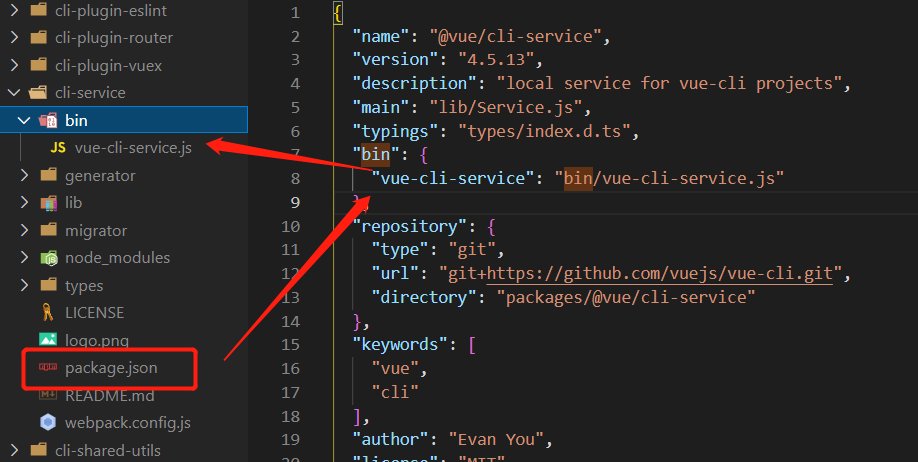Expand the node_modules folder chevron
Viewport: 918px width, 462px height.
coord(25,258)
